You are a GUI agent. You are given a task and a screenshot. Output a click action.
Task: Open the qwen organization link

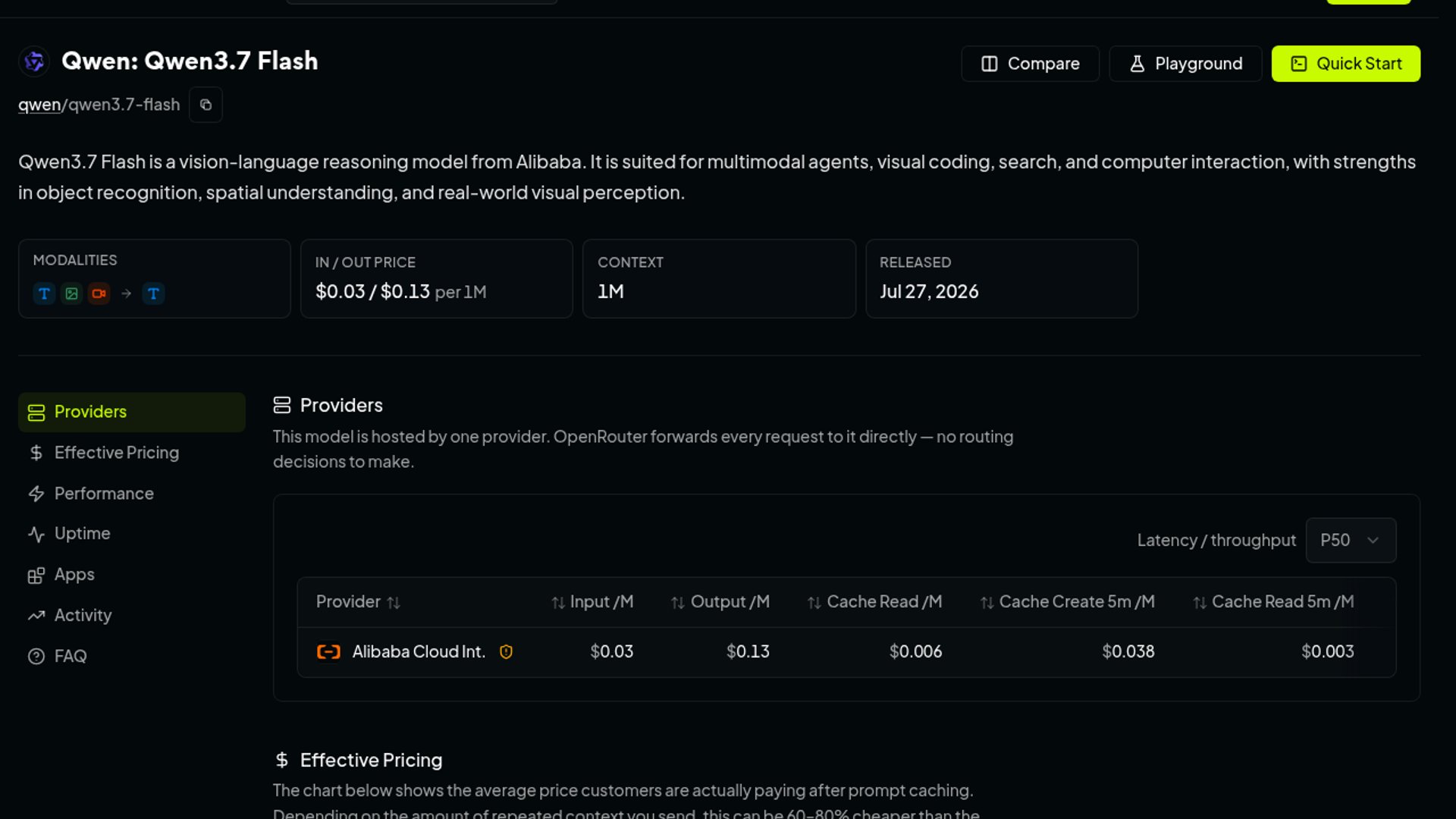pyautogui.click(x=39, y=105)
